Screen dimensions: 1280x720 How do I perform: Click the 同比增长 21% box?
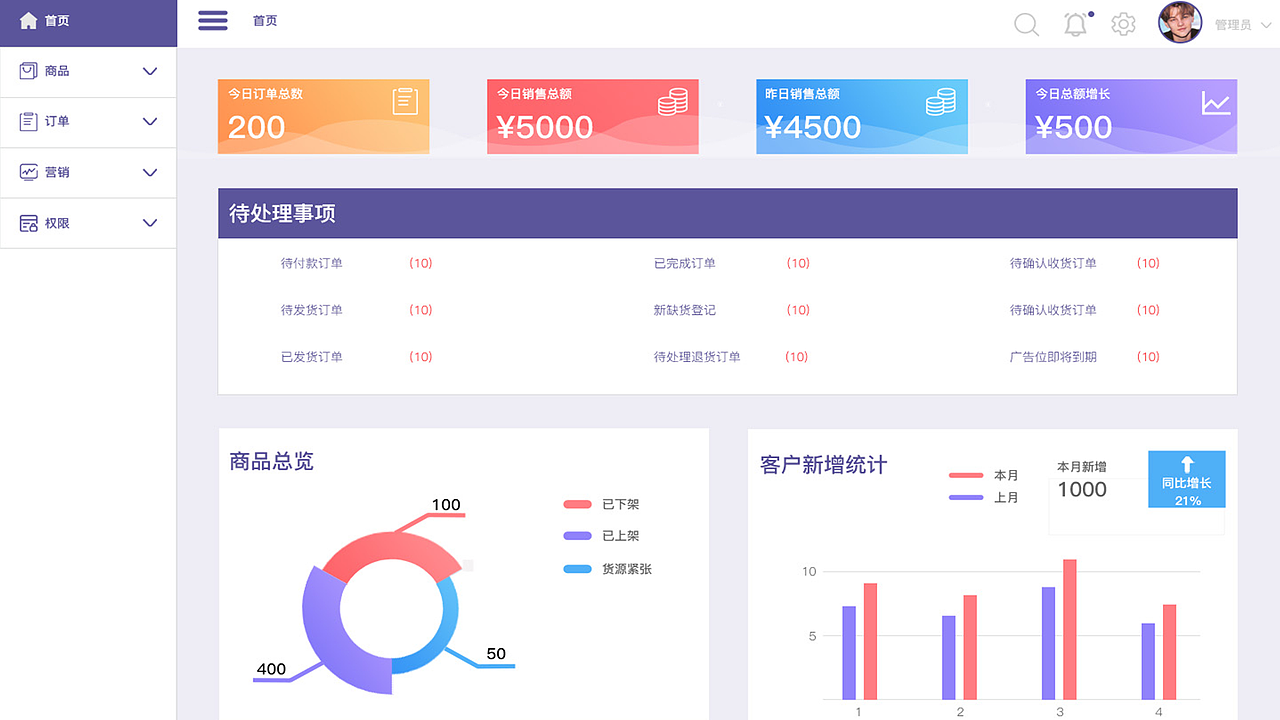(x=1186, y=479)
